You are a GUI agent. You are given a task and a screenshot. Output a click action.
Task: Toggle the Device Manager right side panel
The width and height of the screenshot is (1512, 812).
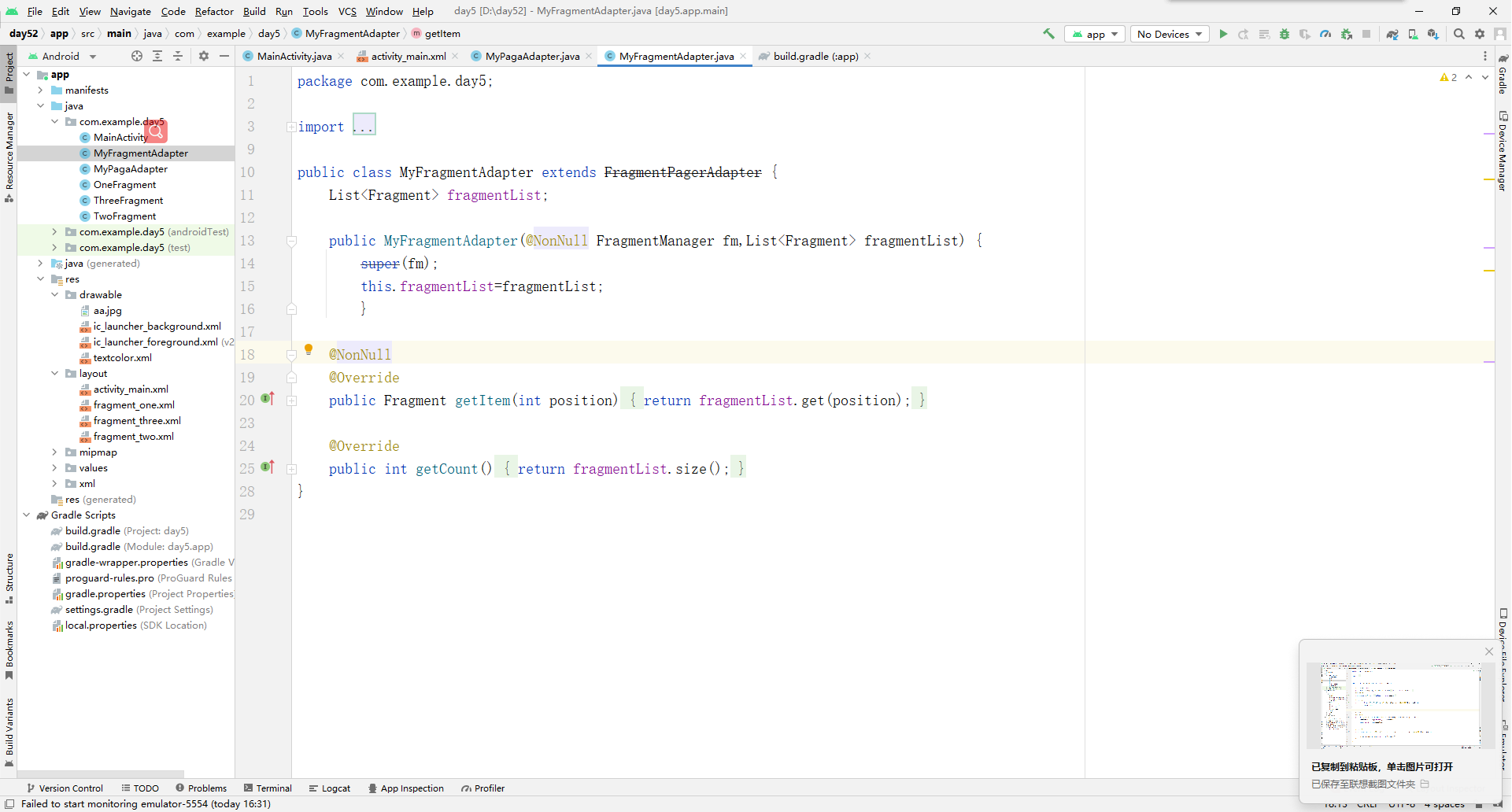[x=1503, y=151]
